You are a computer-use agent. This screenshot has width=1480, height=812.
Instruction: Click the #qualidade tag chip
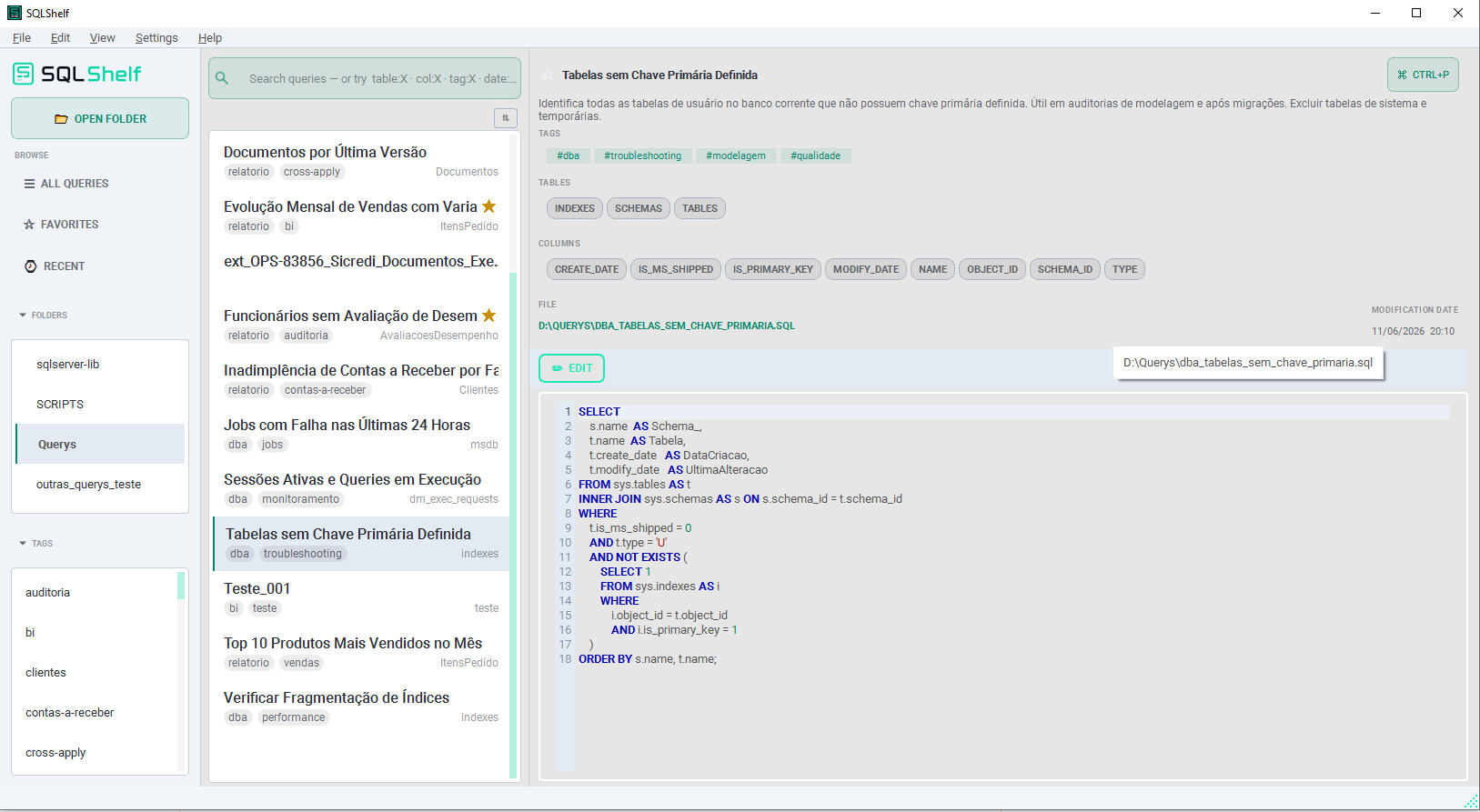click(816, 155)
